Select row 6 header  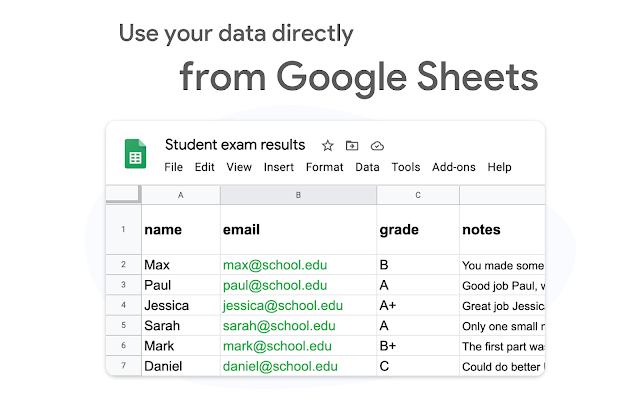pyautogui.click(x=123, y=346)
